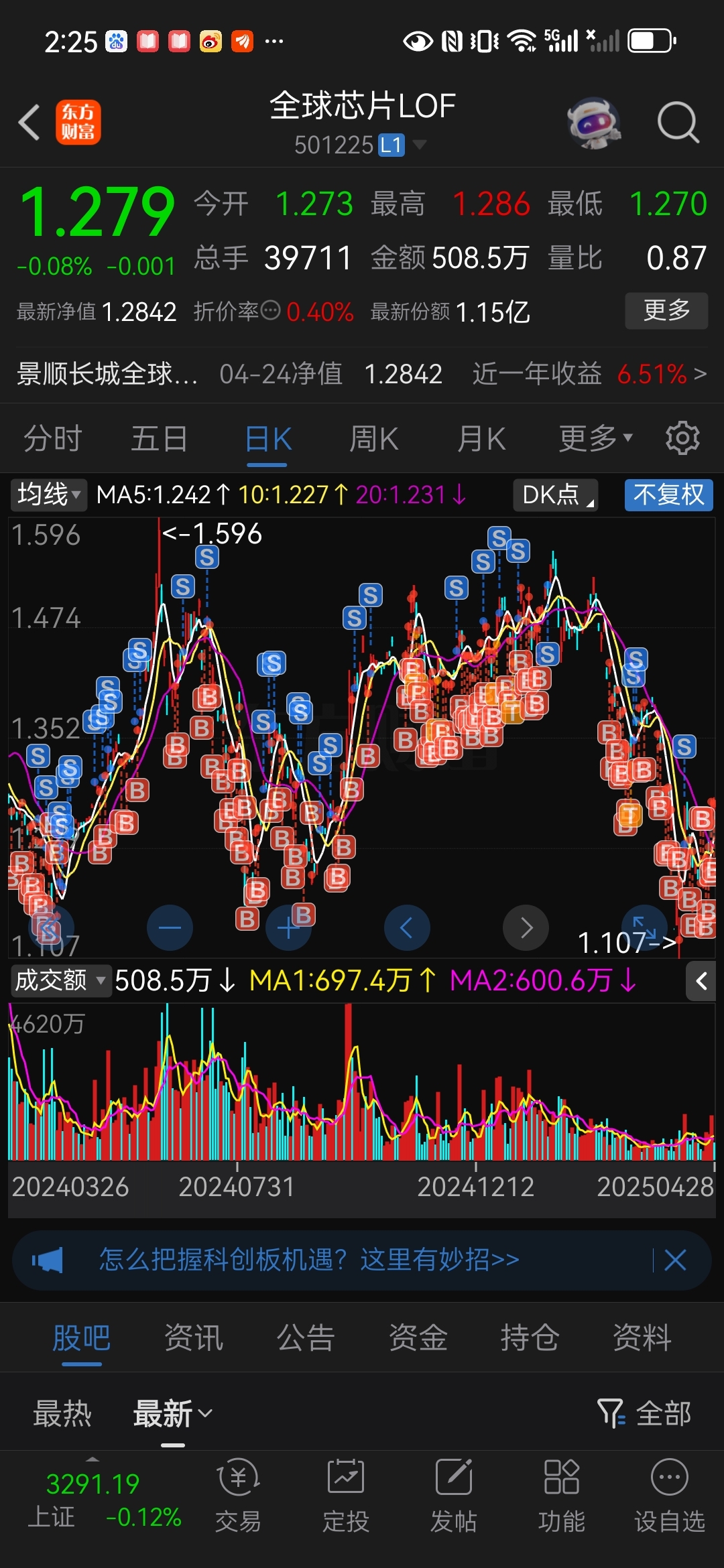Tap the search magnifier icon
This screenshot has height=1568, width=724.
coord(678,123)
